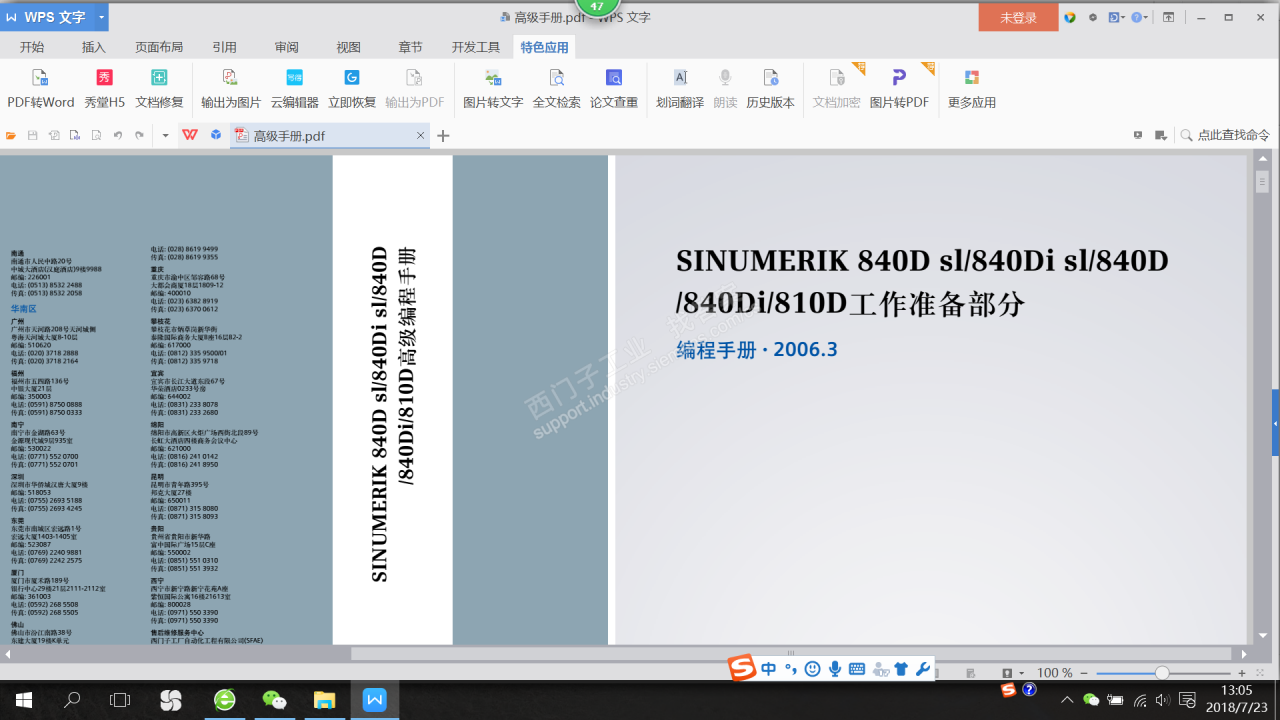Open 更多应用 more apps

pyautogui.click(x=972, y=89)
